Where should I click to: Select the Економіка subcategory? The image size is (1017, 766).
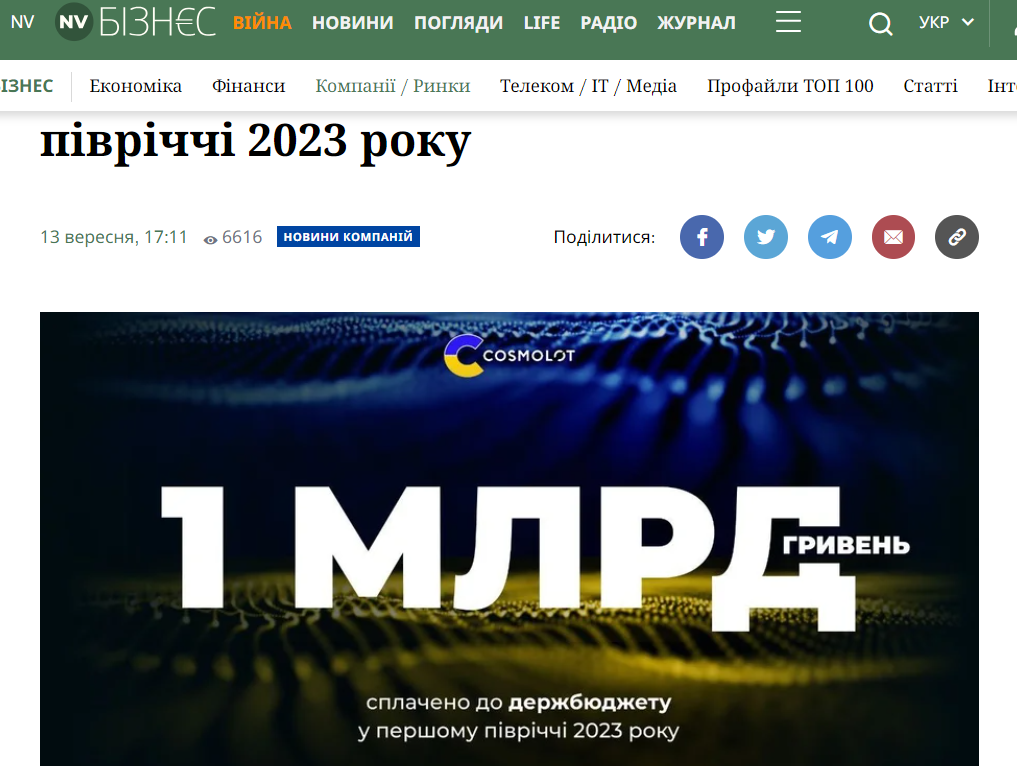(136, 86)
